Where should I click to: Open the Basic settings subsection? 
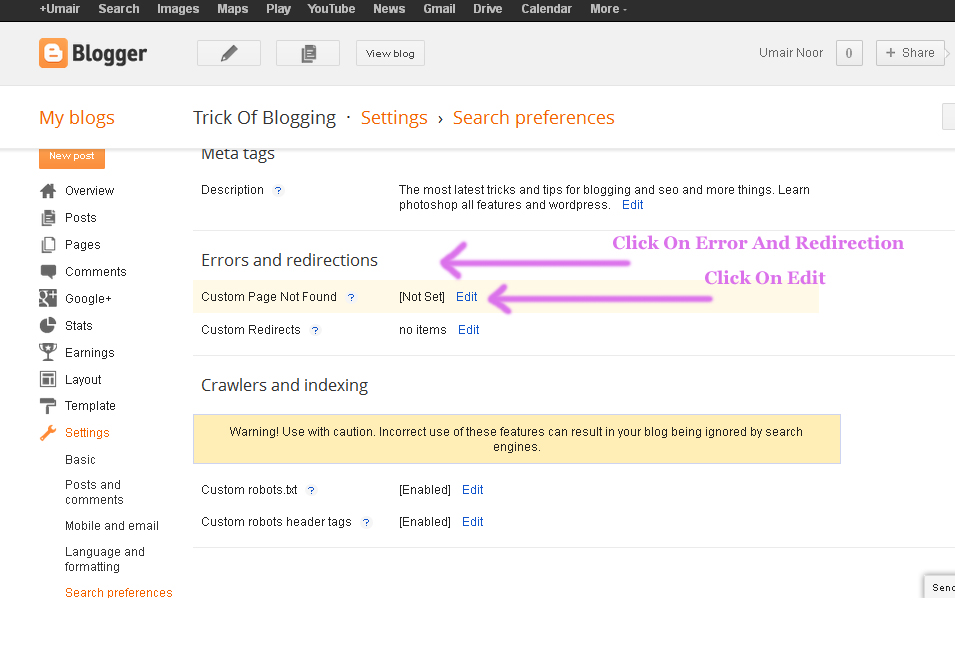80,460
